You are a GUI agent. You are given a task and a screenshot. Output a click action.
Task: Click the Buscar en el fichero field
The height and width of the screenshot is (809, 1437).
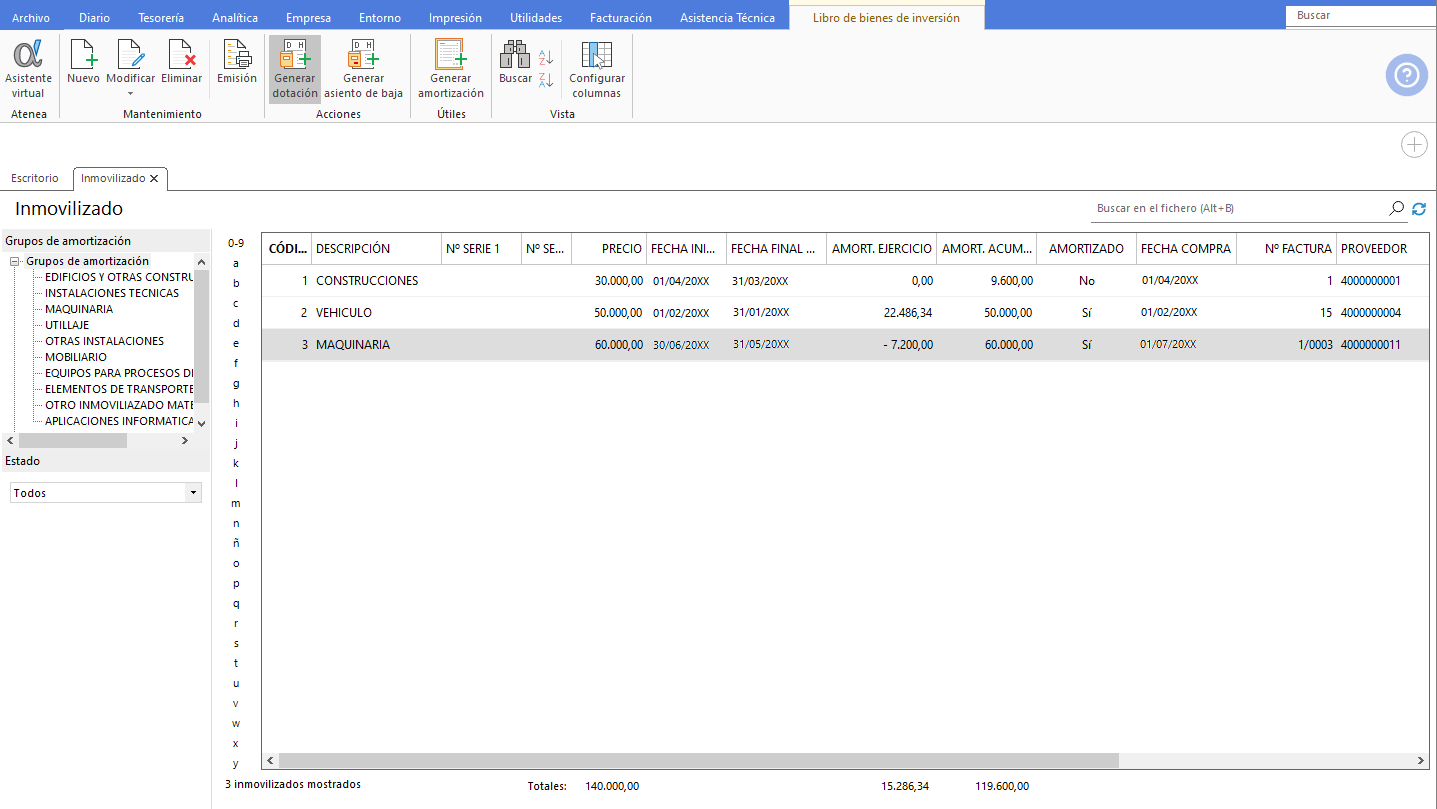tap(1238, 208)
